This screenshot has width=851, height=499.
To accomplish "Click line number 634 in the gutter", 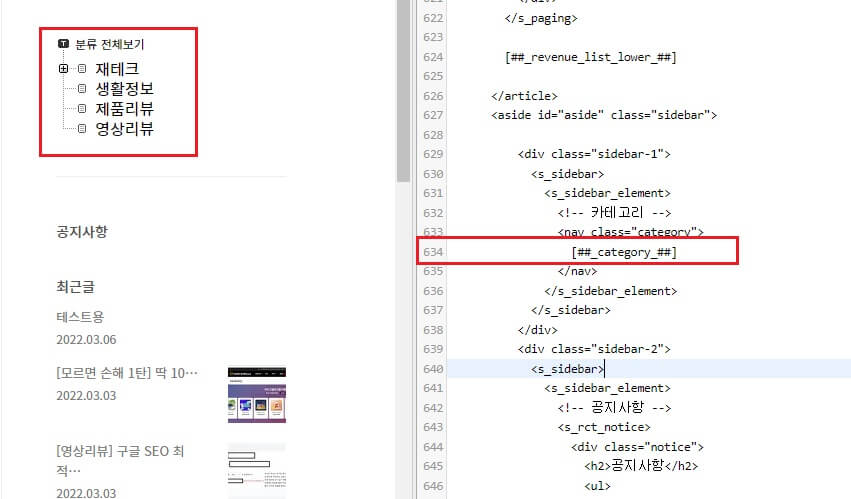I will tap(433, 252).
